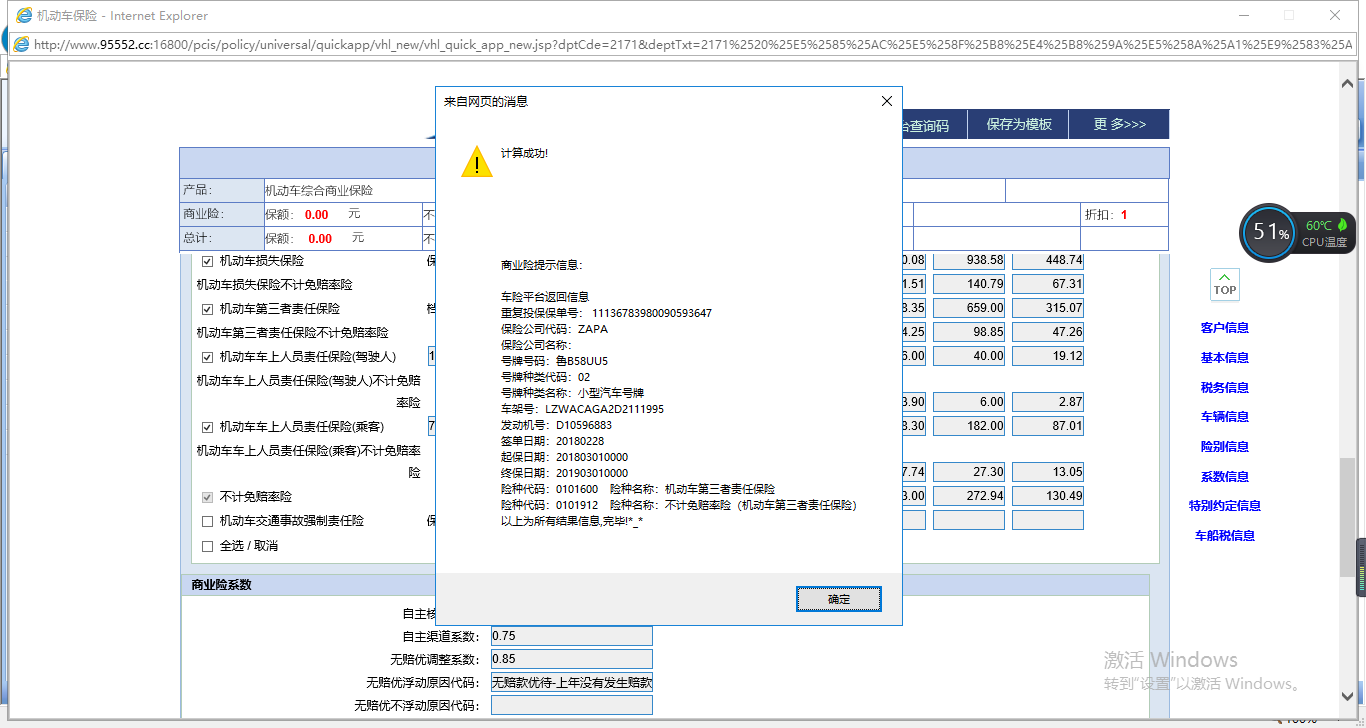Click the field with value 659.00
This screenshot has height=728, width=1366.
tap(968, 308)
